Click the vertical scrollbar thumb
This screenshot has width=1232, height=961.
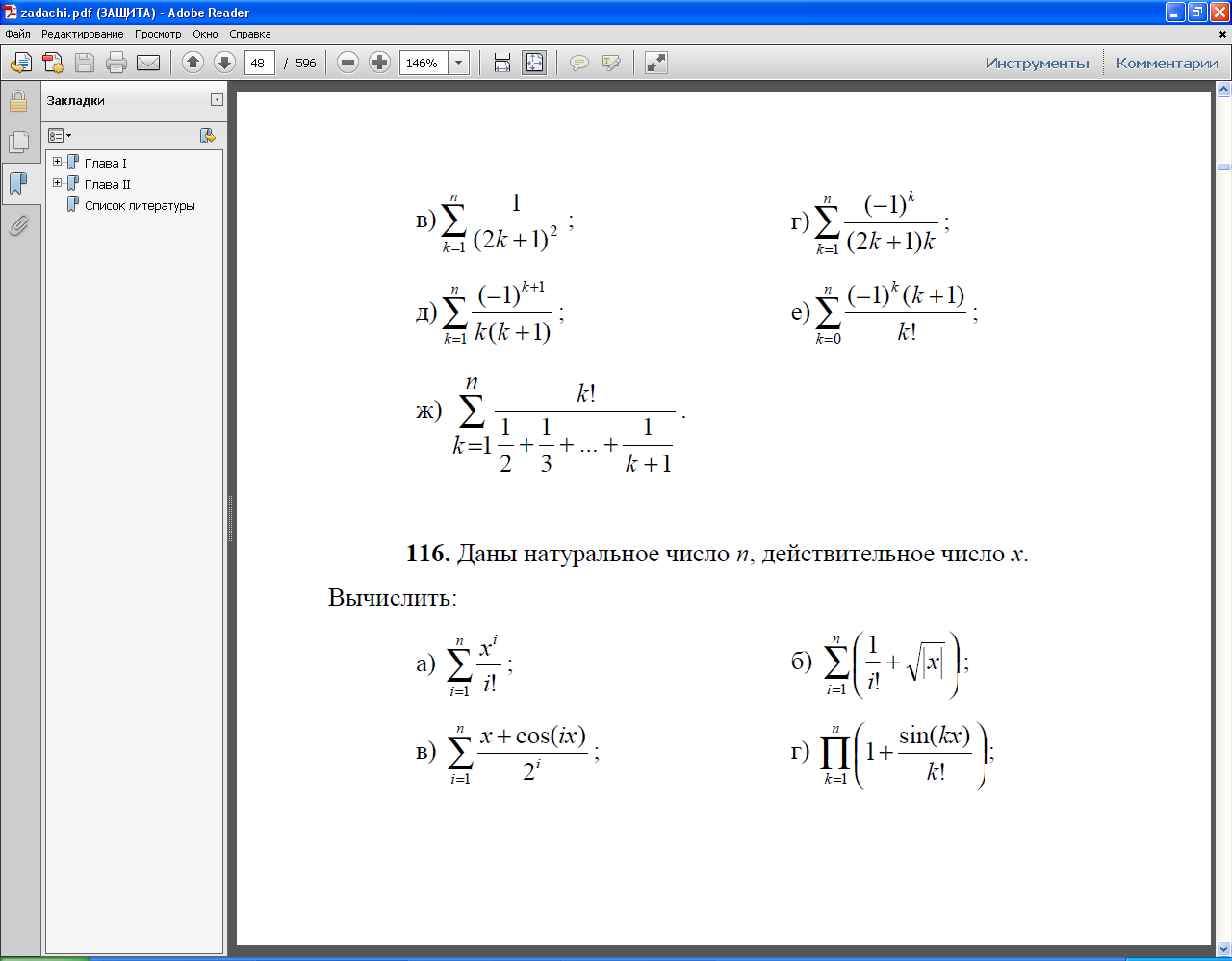coord(1223,167)
